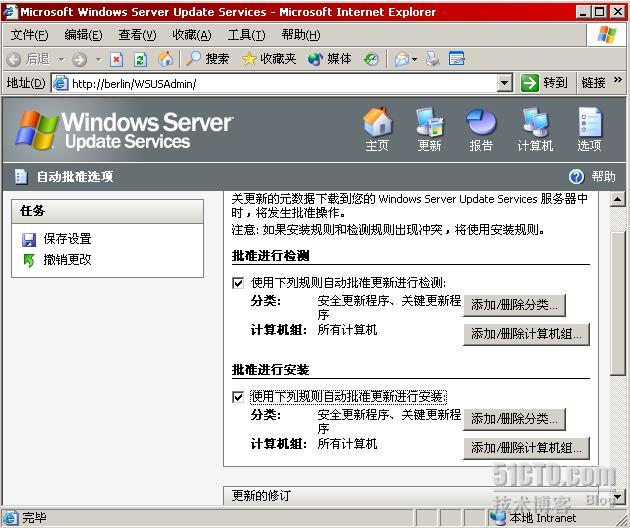Click the content scrollbar down arrow
630x528 pixels.
[617, 497]
